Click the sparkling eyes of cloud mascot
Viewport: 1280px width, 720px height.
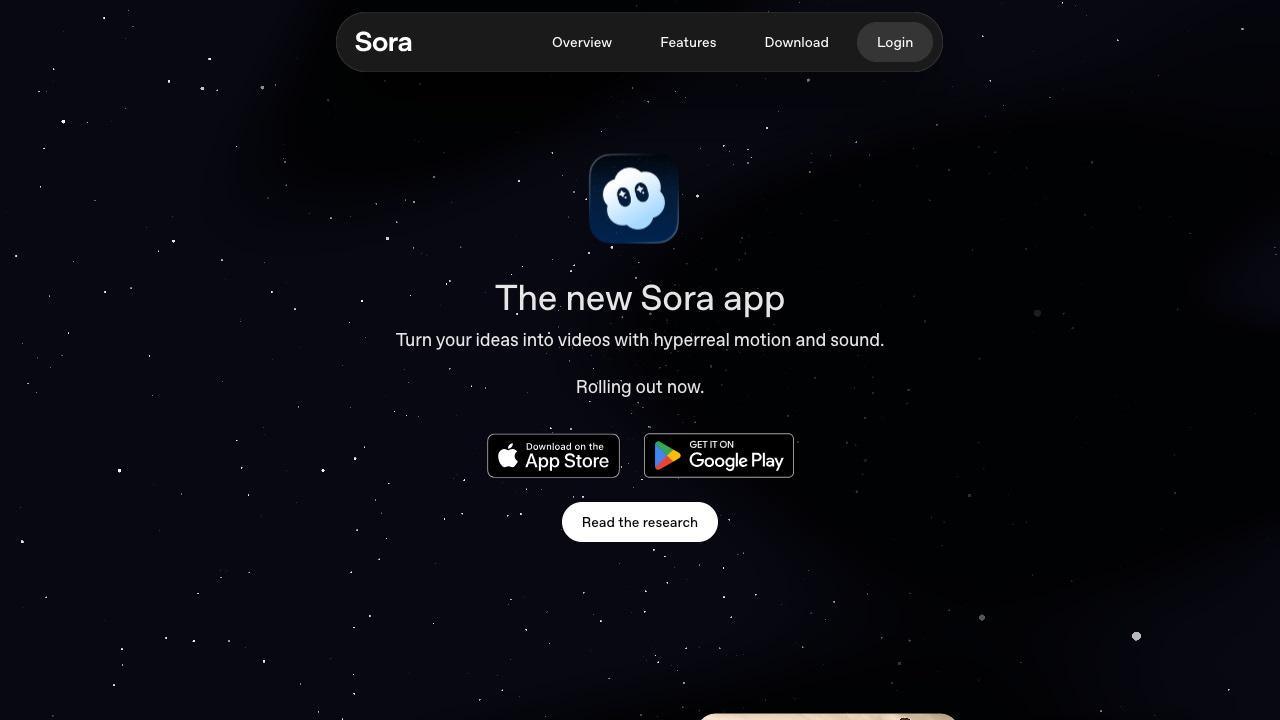tap(632, 194)
